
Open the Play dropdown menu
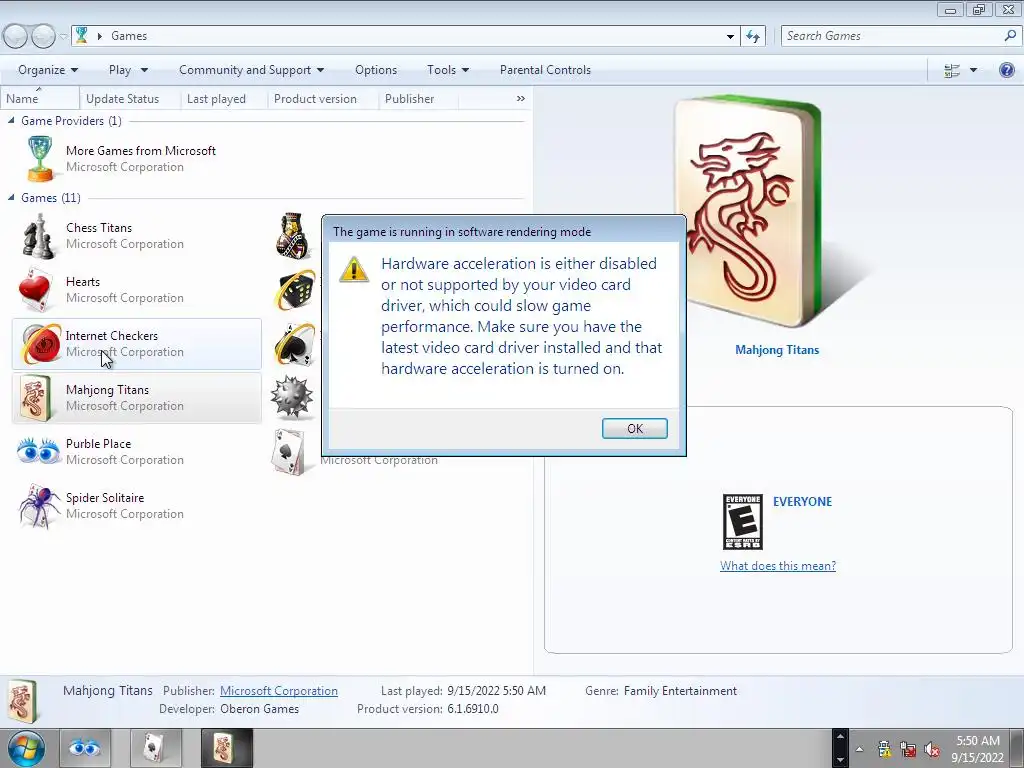[x=128, y=70]
